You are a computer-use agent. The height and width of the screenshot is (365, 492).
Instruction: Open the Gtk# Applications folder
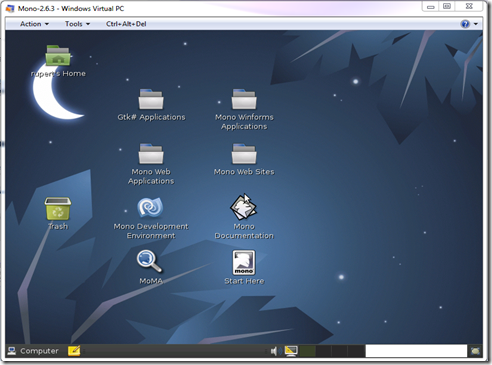point(151,99)
